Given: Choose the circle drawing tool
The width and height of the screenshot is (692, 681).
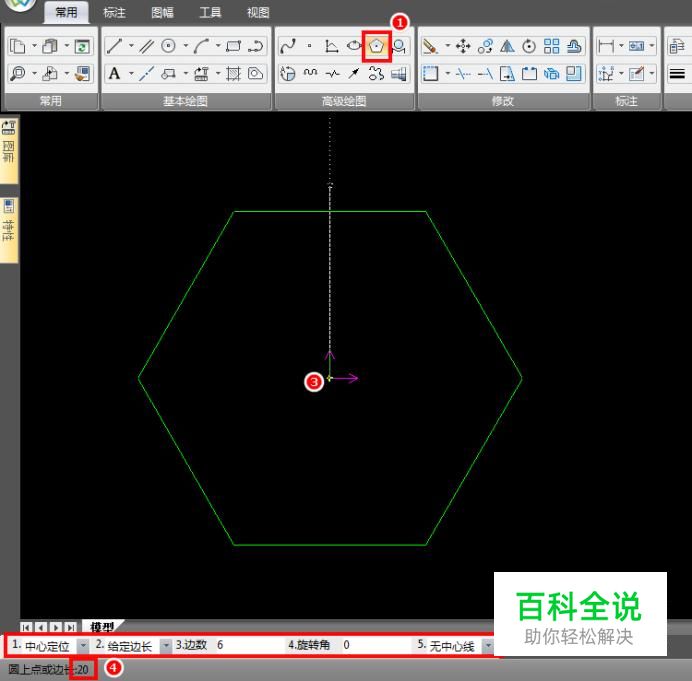Looking at the screenshot, I should click(x=169, y=46).
